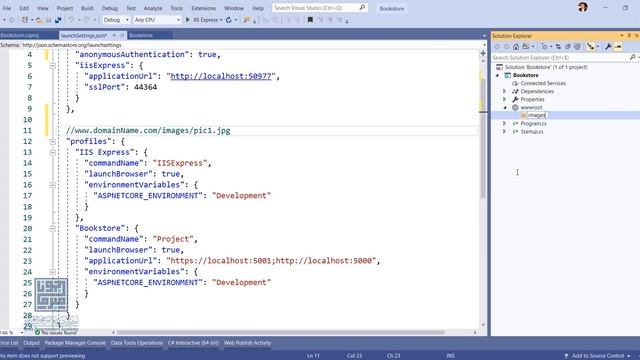The image size is (640, 360).
Task: Expand the Dependencies node
Action: pyautogui.click(x=504, y=91)
